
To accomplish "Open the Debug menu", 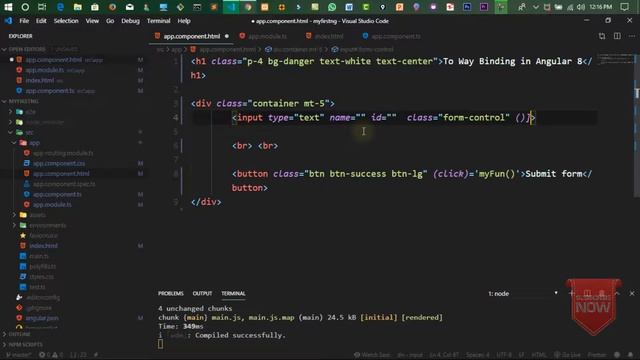I will [x=130, y=21].
